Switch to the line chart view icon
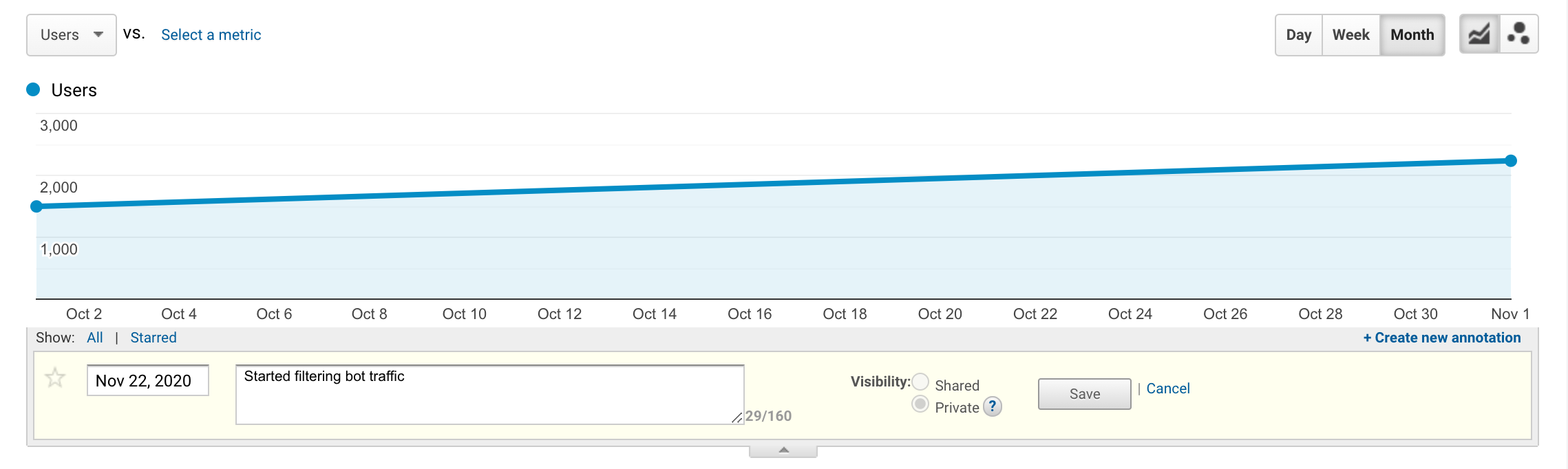The height and width of the screenshot is (469, 1568). tap(1479, 34)
